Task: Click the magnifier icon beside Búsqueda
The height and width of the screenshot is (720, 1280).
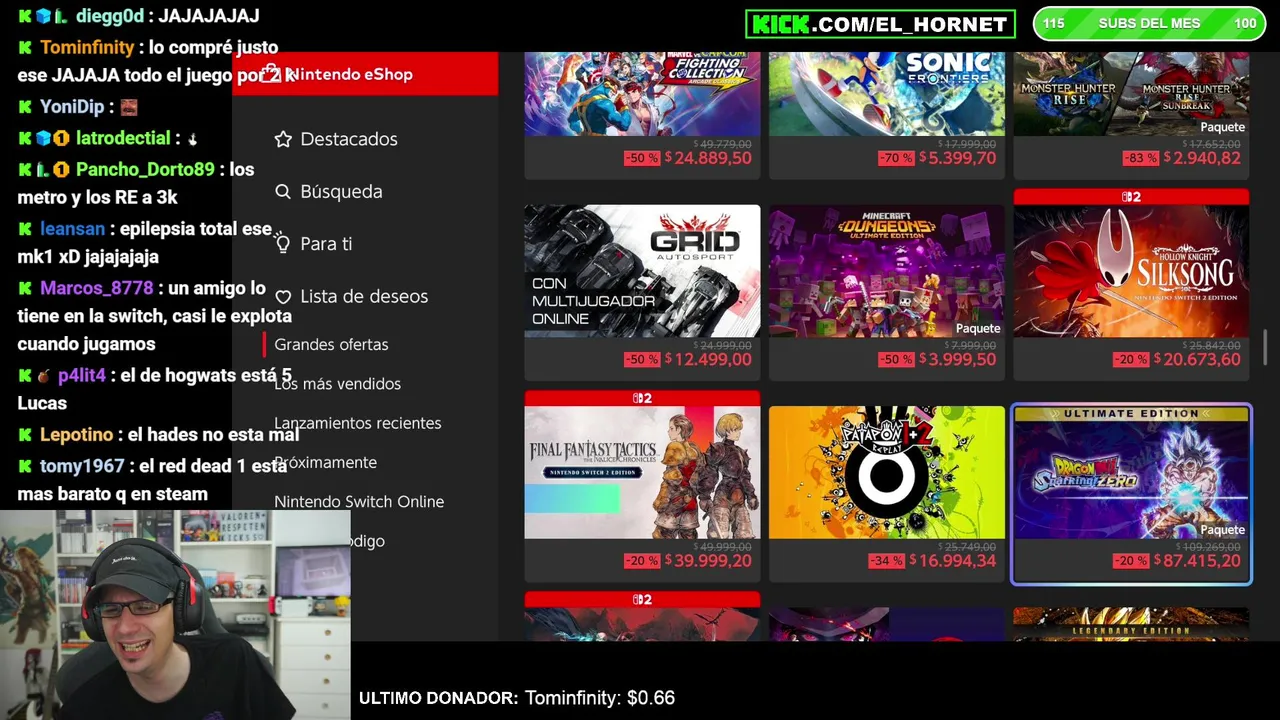Action: point(283,191)
